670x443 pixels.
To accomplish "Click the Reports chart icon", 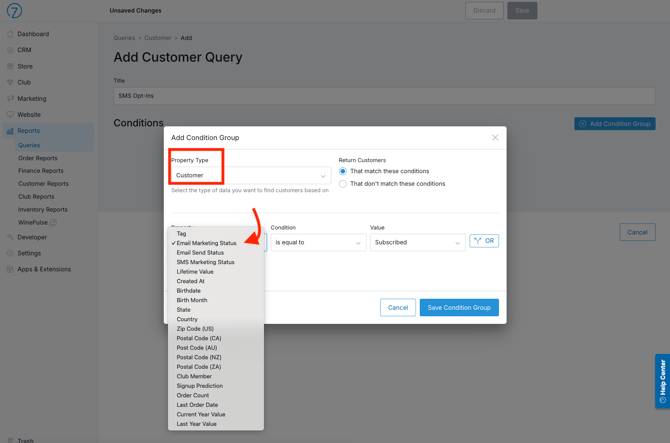I will click(10, 131).
